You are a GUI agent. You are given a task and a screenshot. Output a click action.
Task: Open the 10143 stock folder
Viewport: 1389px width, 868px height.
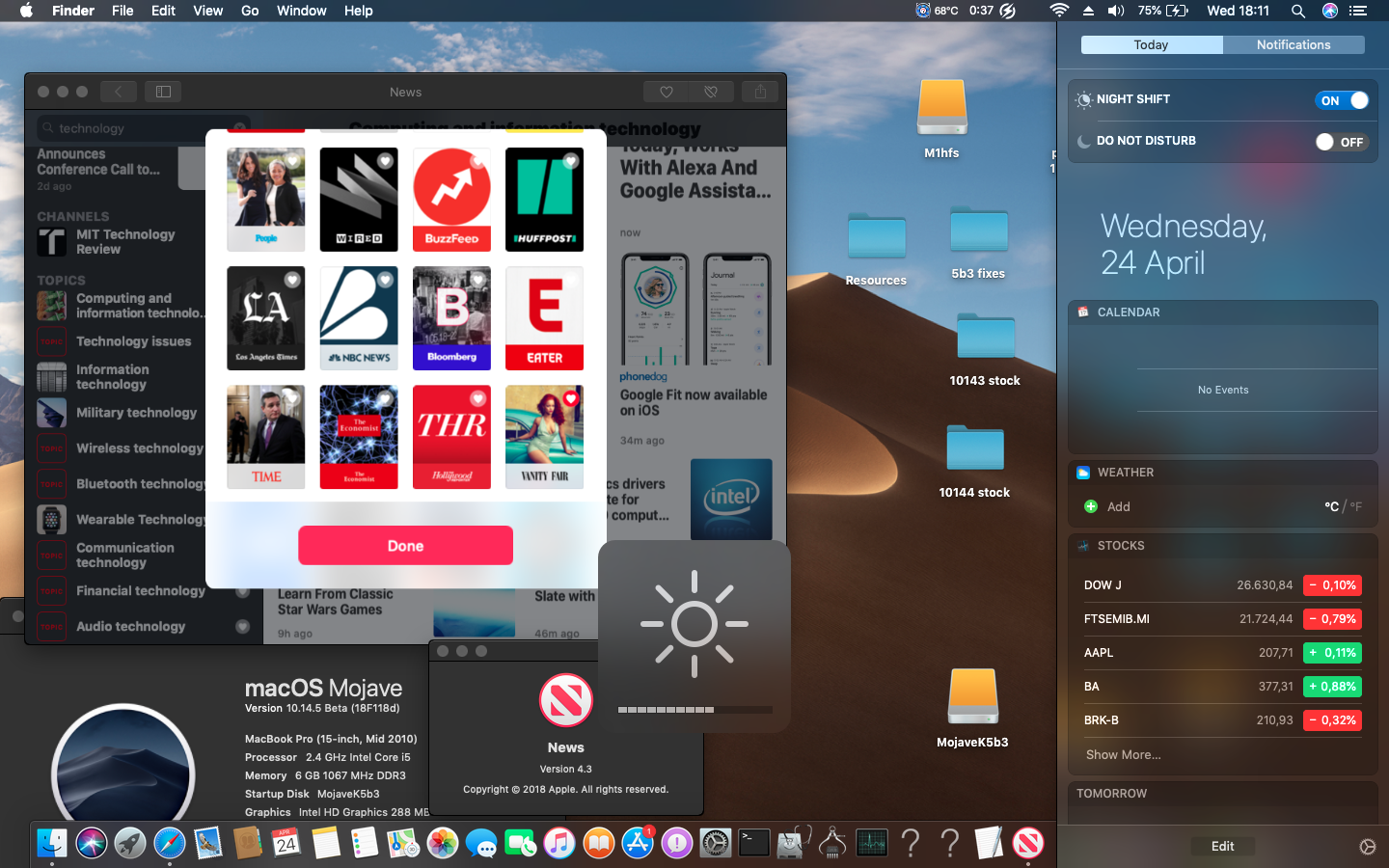click(x=985, y=337)
